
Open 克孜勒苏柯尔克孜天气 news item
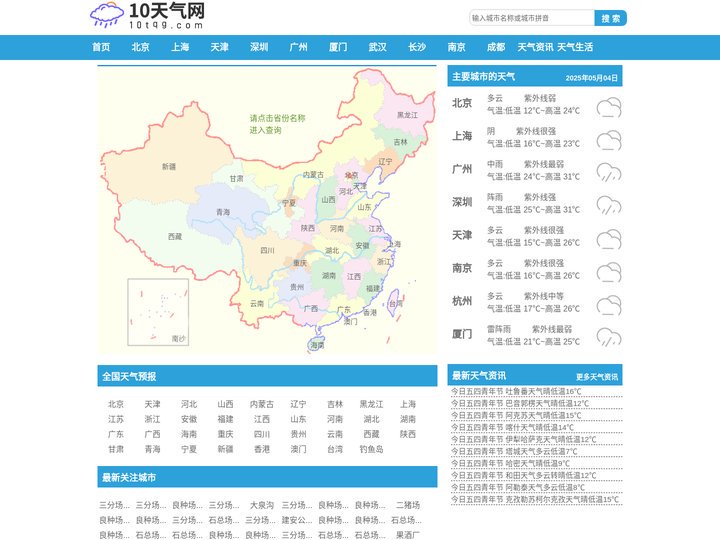[535, 499]
